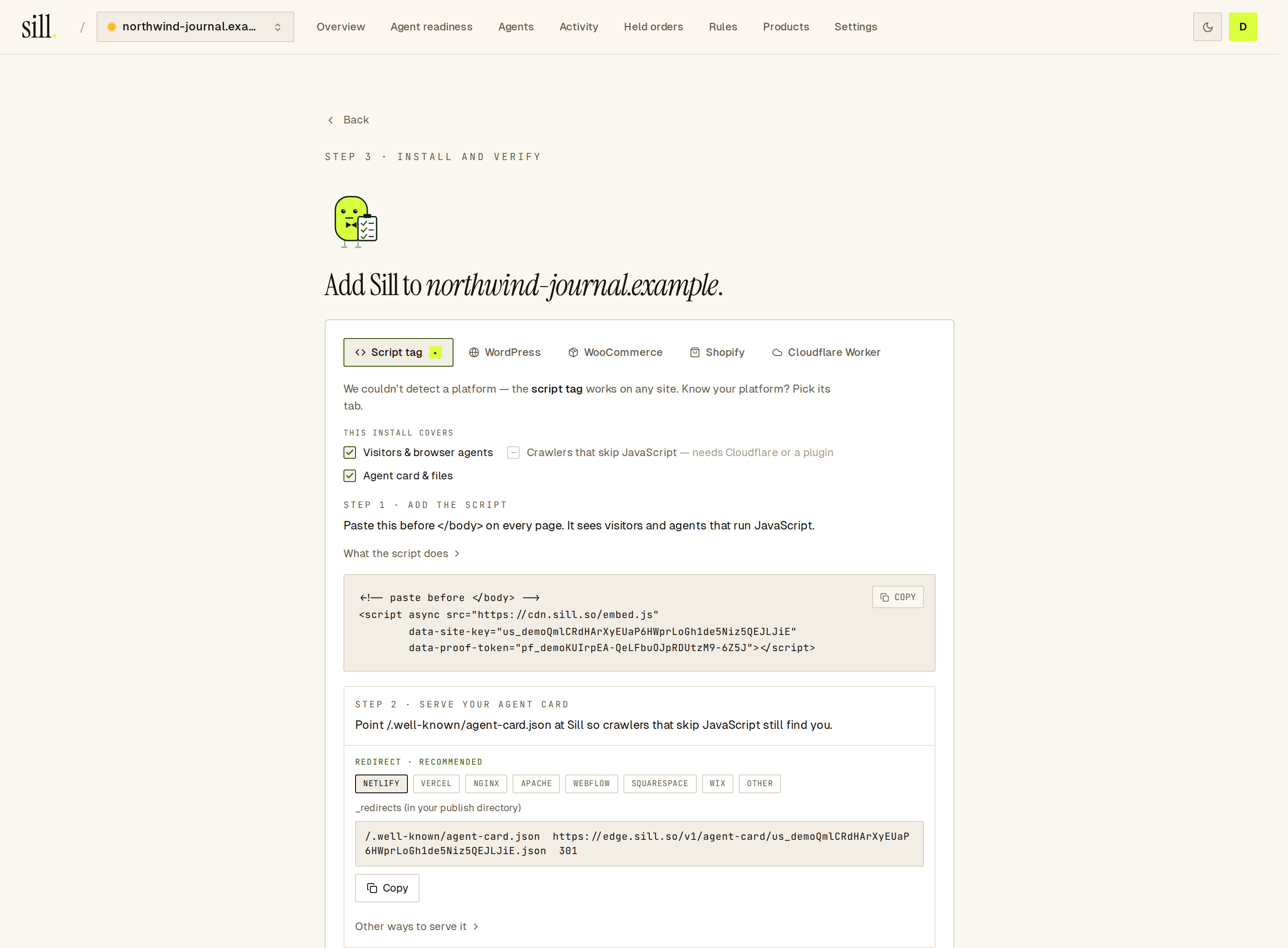Toggle 'Visitors & browser agents' checkbox
Image resolution: width=1288 pixels, height=948 pixels.
[350, 453]
